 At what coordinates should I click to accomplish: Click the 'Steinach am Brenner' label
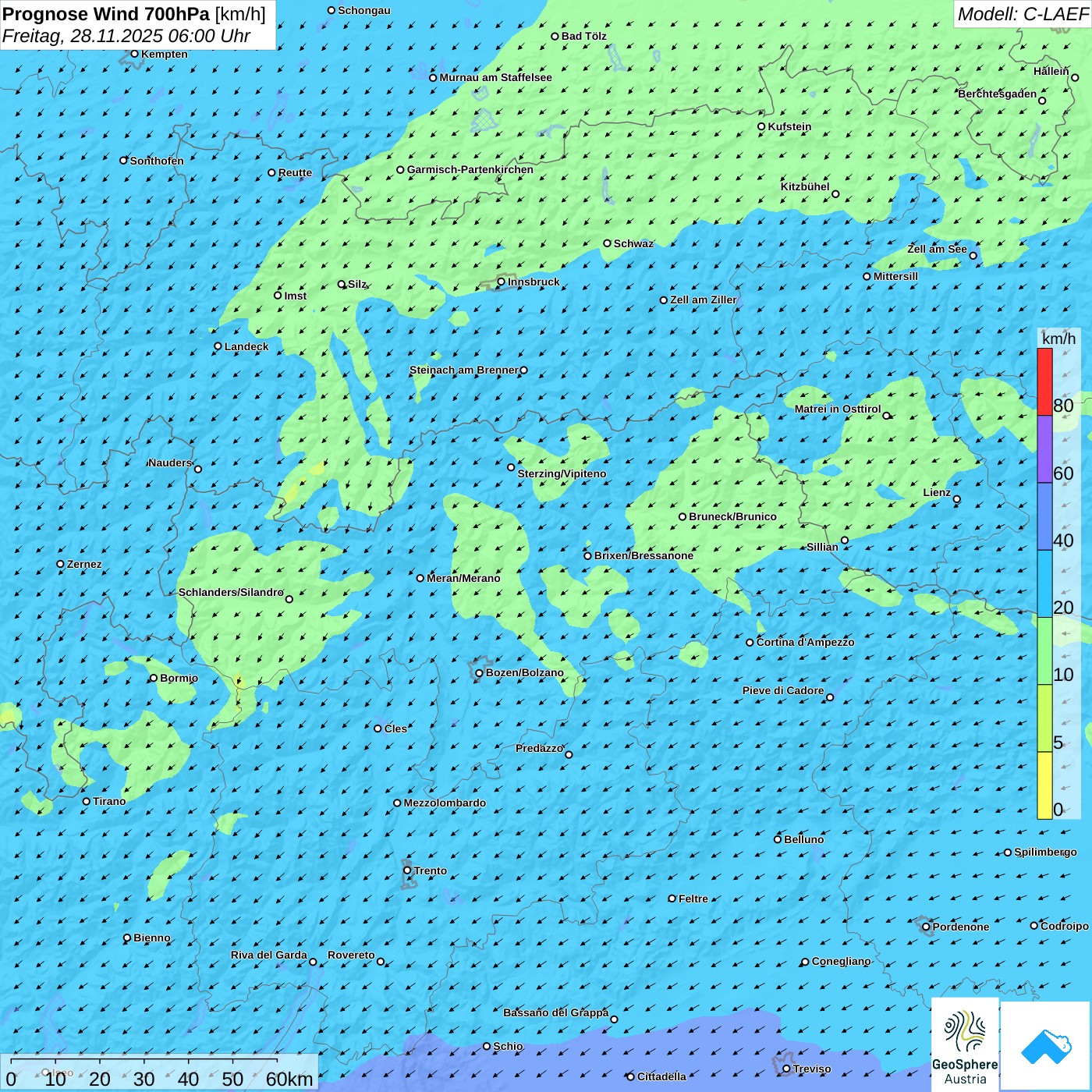pos(463,370)
